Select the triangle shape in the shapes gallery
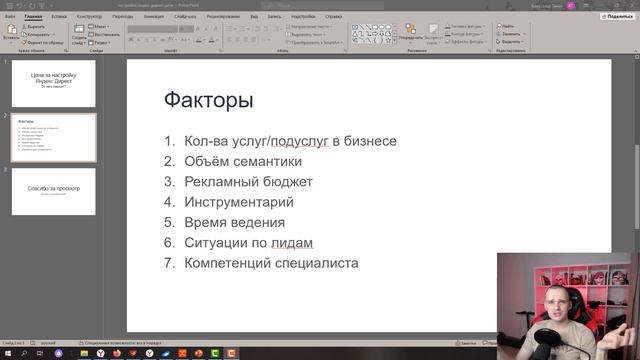 355,34
